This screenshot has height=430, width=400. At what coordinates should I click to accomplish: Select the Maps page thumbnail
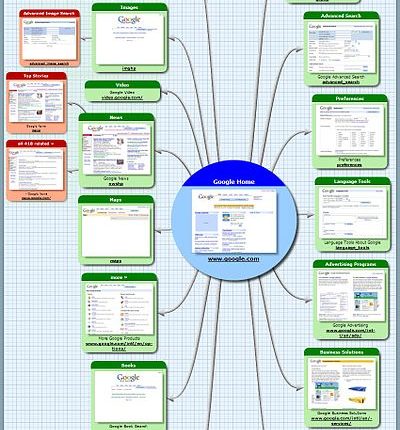(x=116, y=231)
